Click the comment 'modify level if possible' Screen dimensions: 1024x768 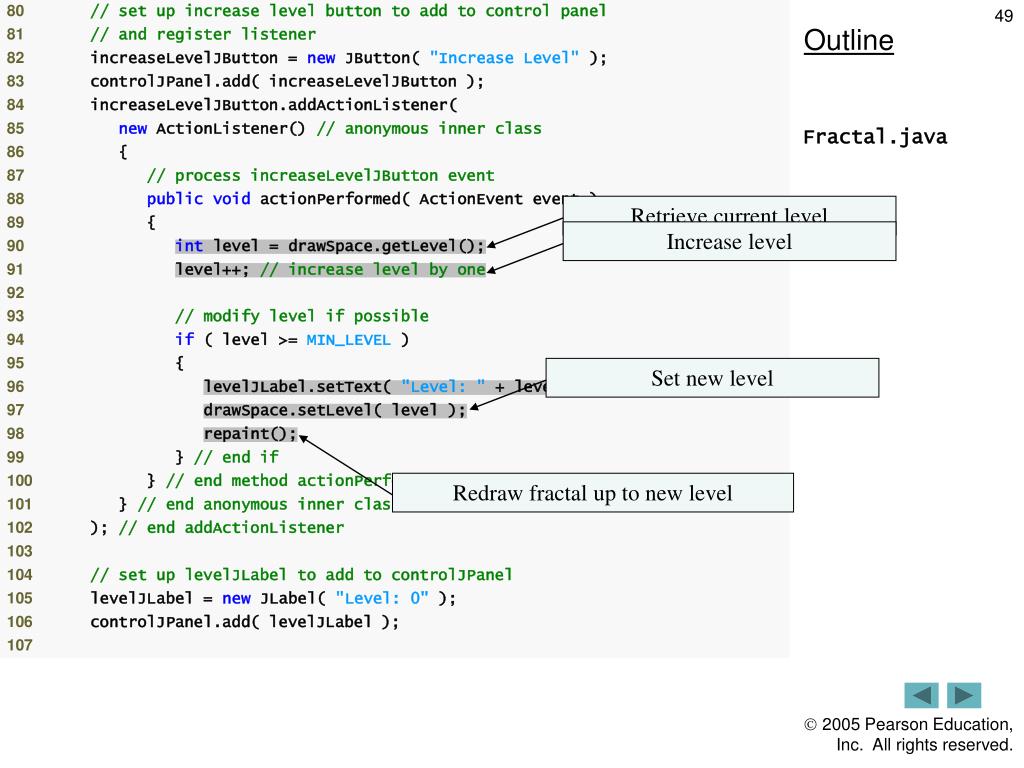(x=302, y=316)
